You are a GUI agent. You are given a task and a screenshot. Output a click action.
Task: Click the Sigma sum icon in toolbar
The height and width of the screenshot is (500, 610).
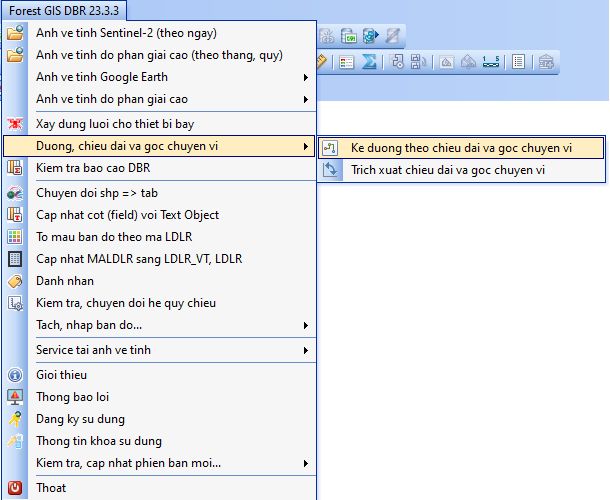(x=369, y=61)
